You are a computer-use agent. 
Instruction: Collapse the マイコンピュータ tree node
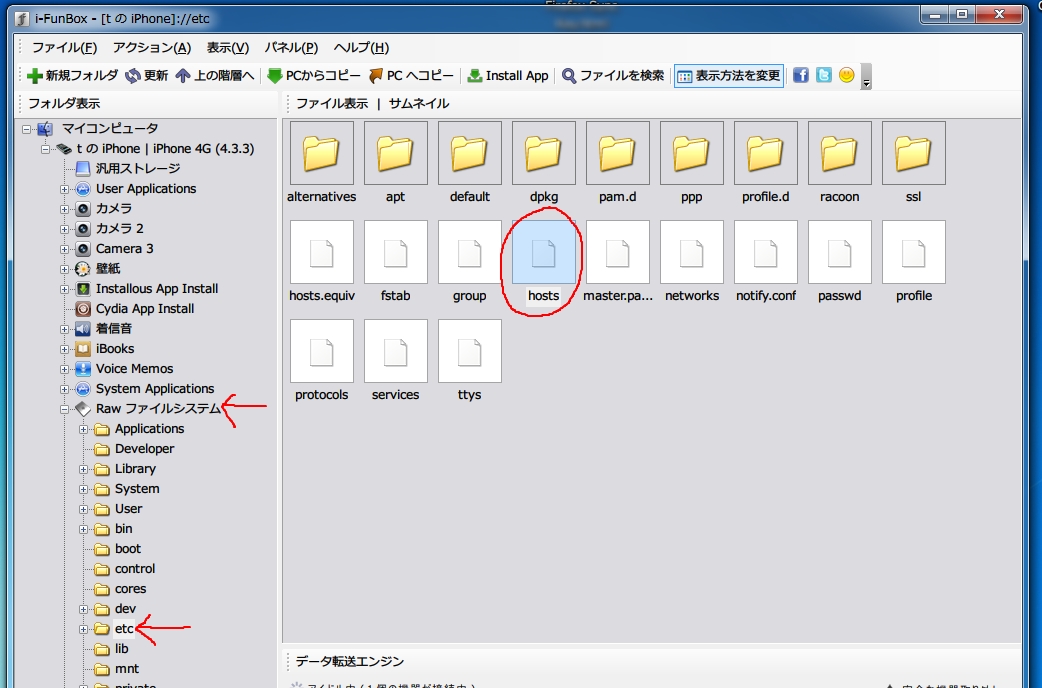point(27,129)
